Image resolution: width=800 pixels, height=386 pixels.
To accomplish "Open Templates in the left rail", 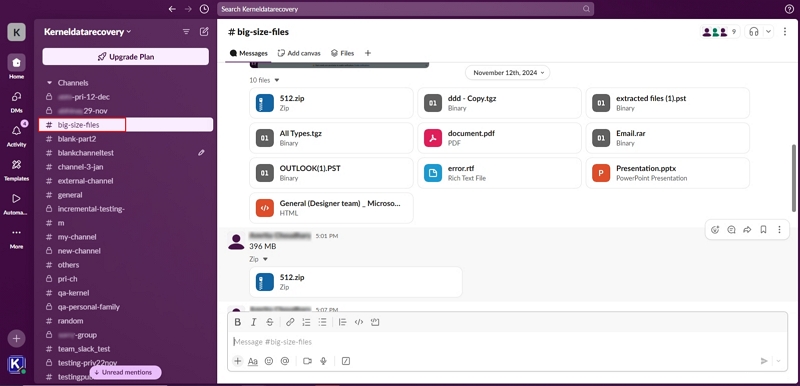I will [x=16, y=169].
